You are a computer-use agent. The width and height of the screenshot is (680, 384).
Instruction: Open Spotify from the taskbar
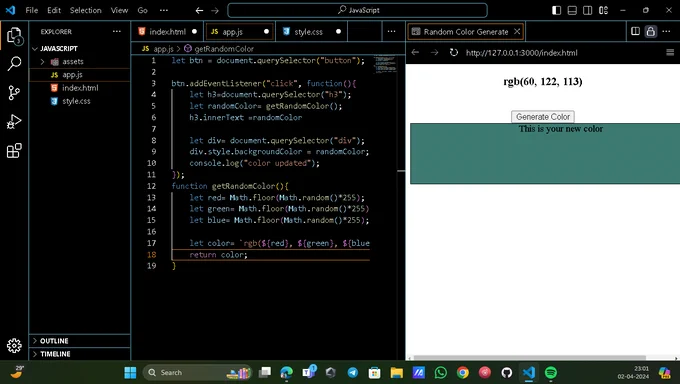550,372
